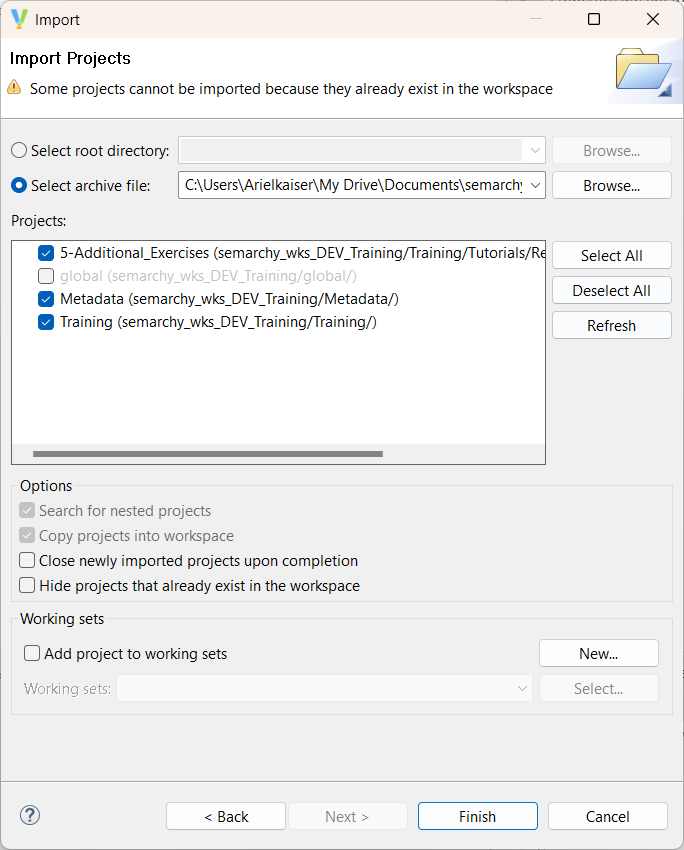This screenshot has width=684, height=850.
Task: Click the Semarchy logo in the title bar
Action: click(18, 19)
